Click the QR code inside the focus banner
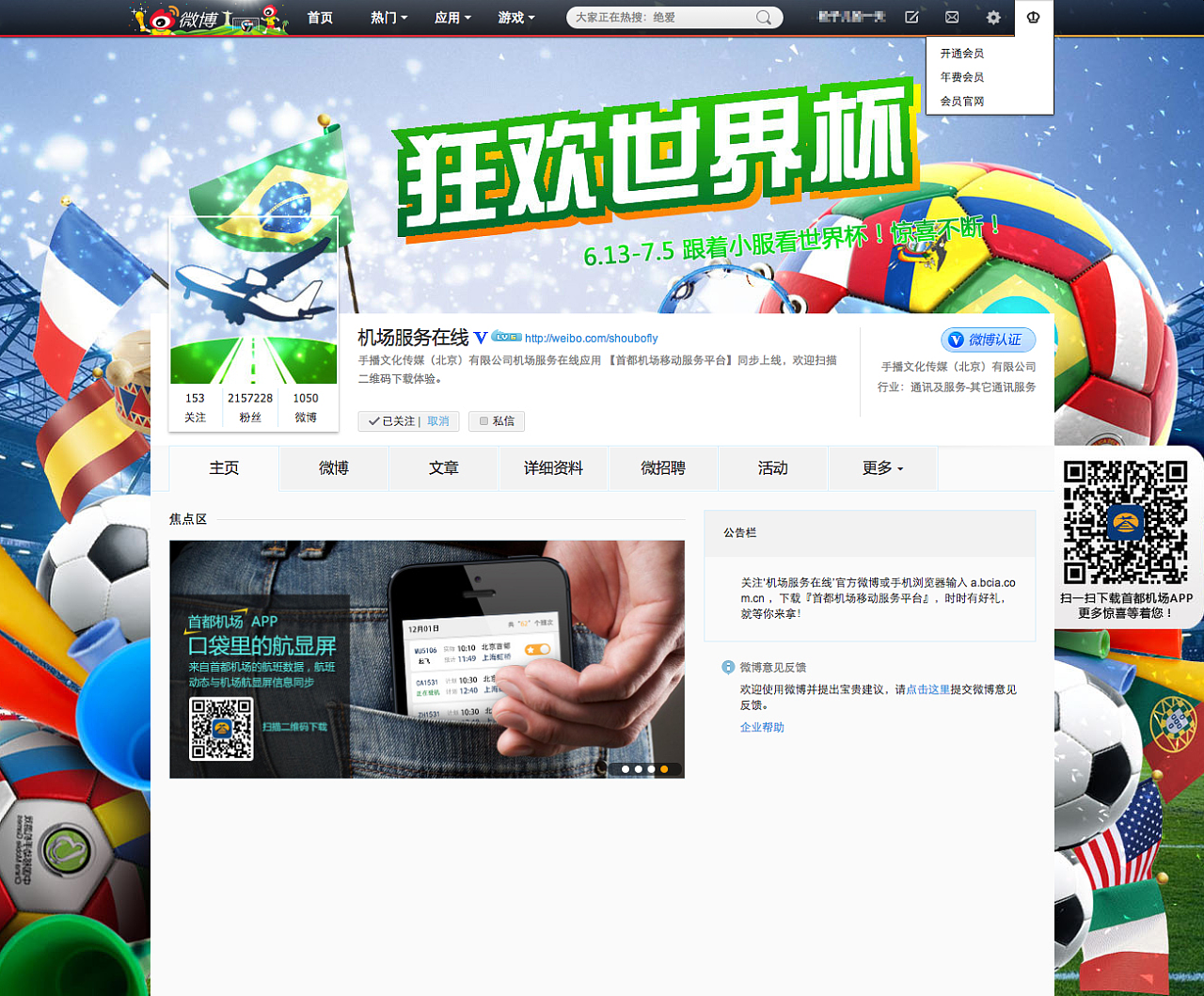 [x=221, y=729]
